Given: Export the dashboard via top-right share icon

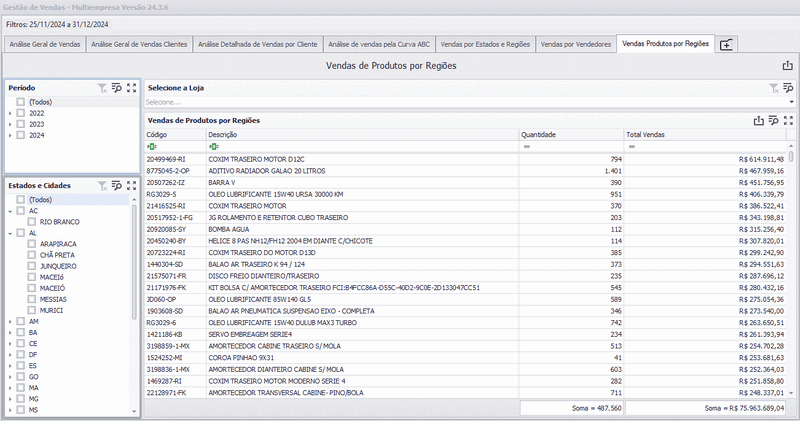Looking at the screenshot, I should [787, 65].
